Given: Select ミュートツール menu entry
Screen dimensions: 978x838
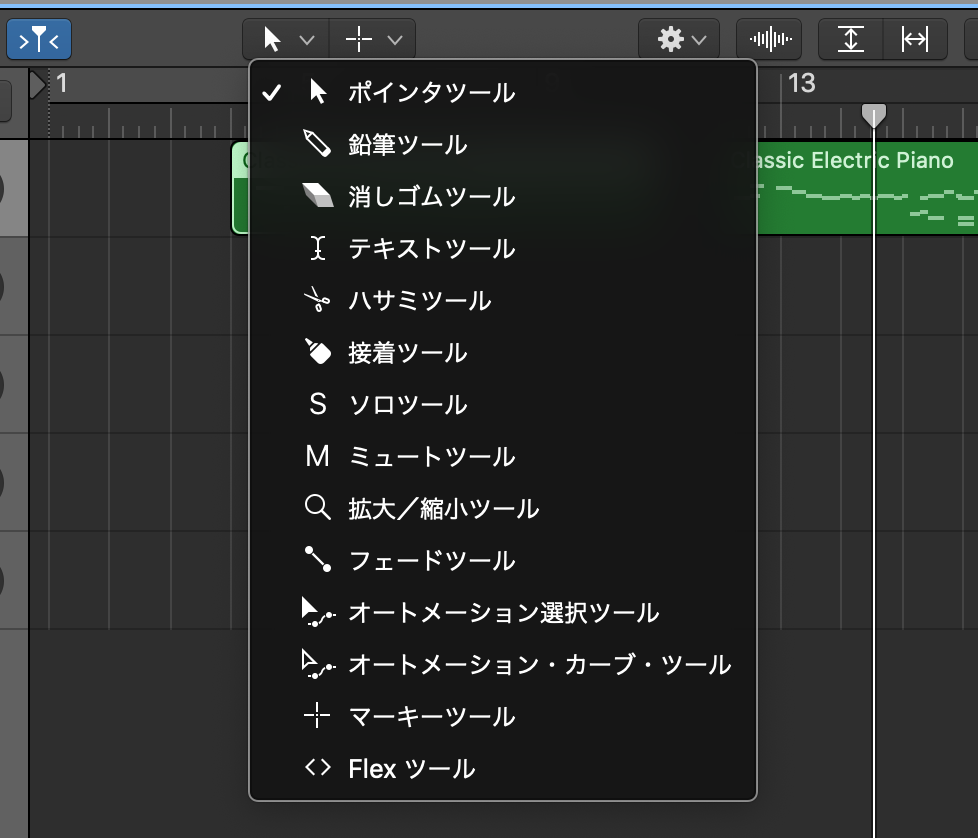Looking at the screenshot, I should (x=431, y=457).
